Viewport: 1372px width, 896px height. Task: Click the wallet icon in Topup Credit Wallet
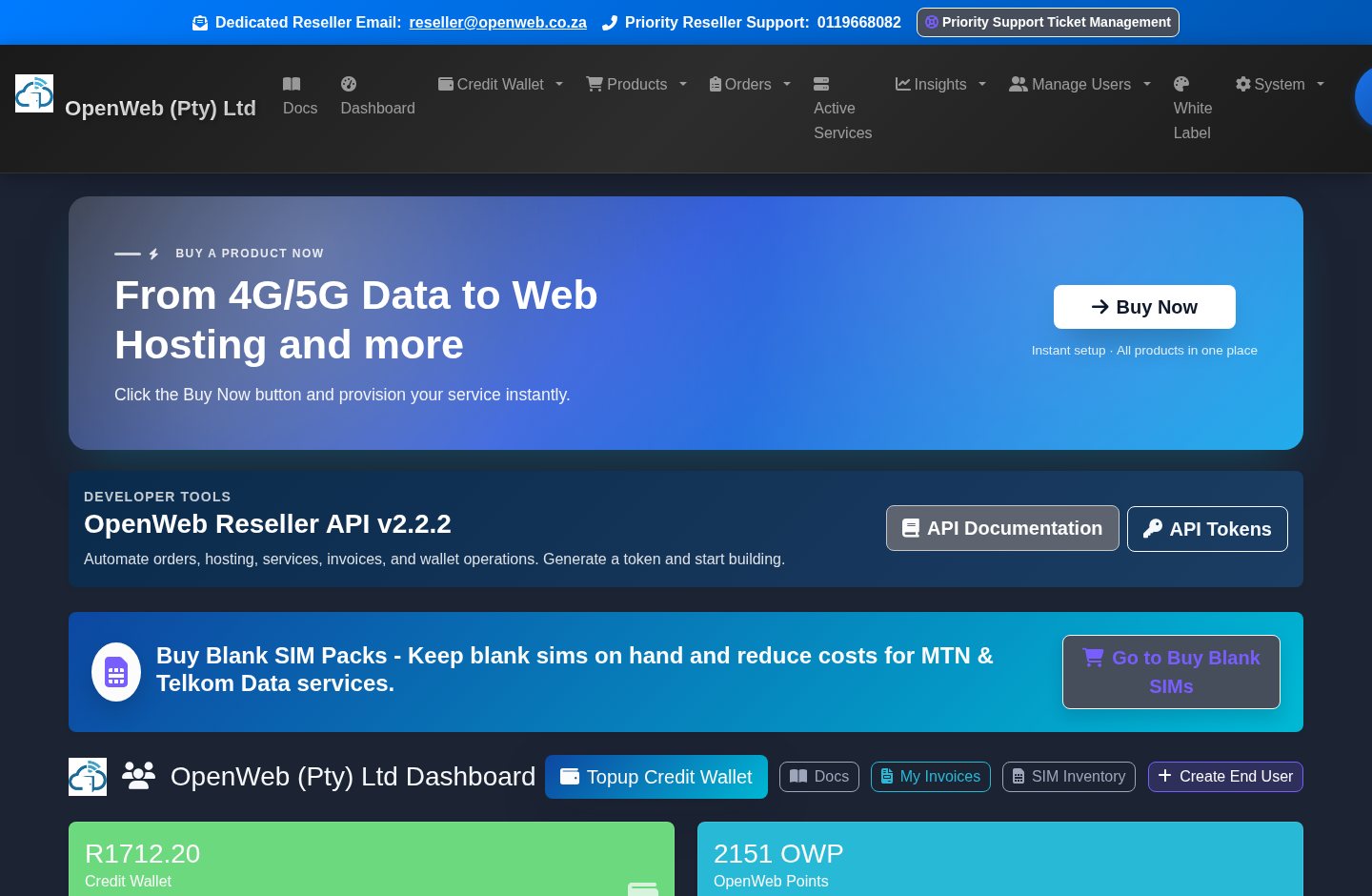pos(570,777)
